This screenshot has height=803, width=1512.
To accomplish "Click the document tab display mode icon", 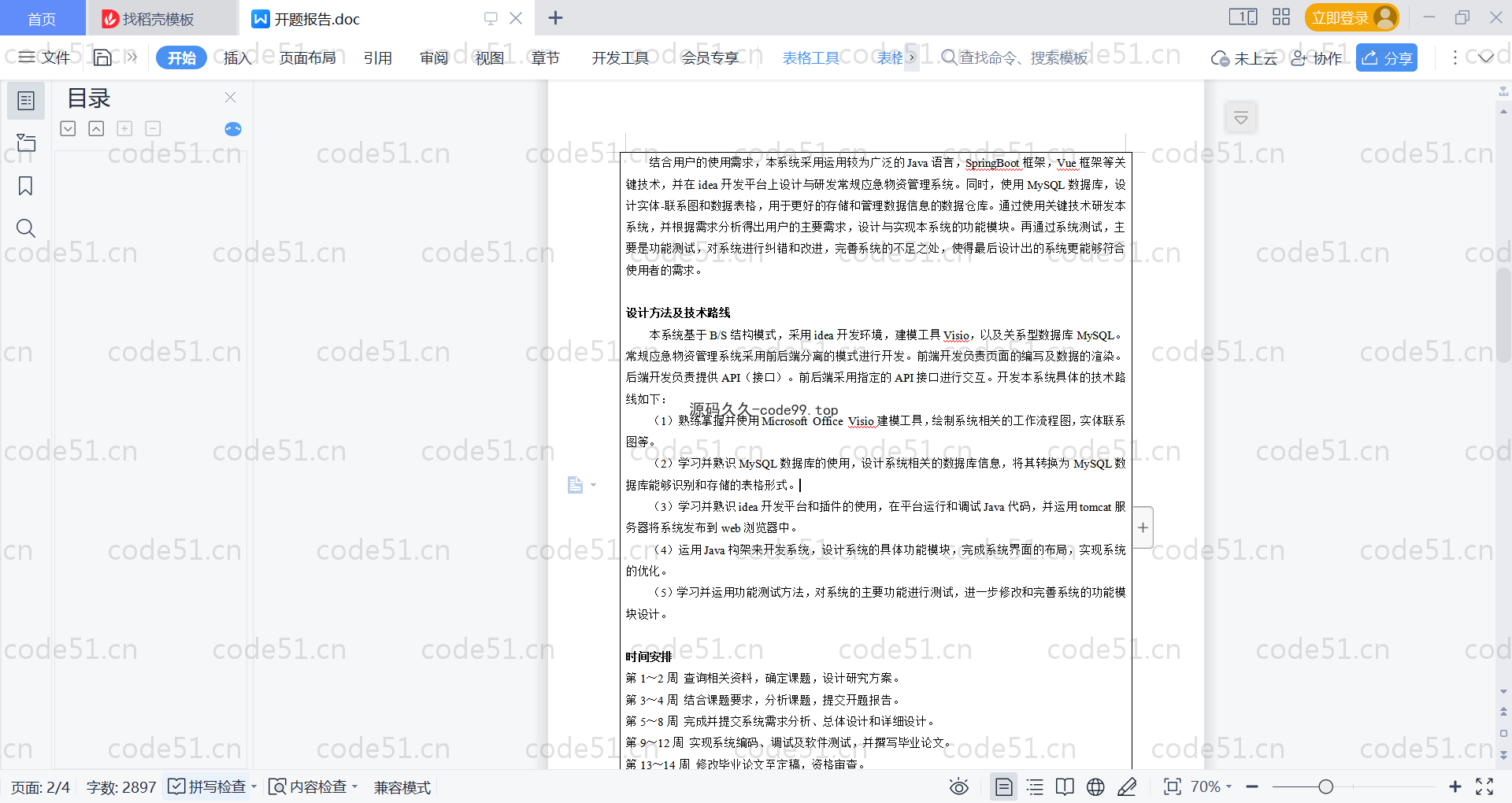I will point(491,18).
